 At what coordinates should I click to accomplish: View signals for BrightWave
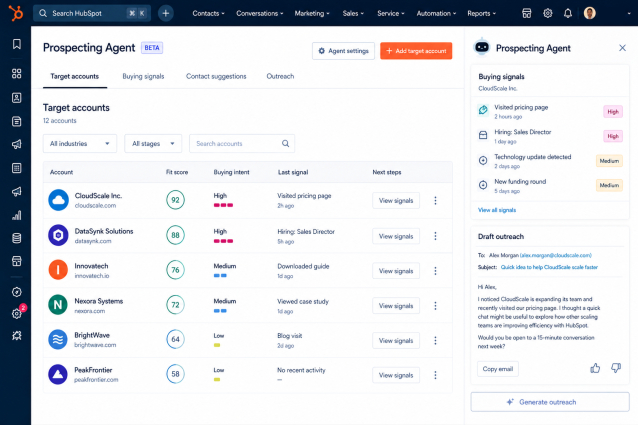point(396,340)
